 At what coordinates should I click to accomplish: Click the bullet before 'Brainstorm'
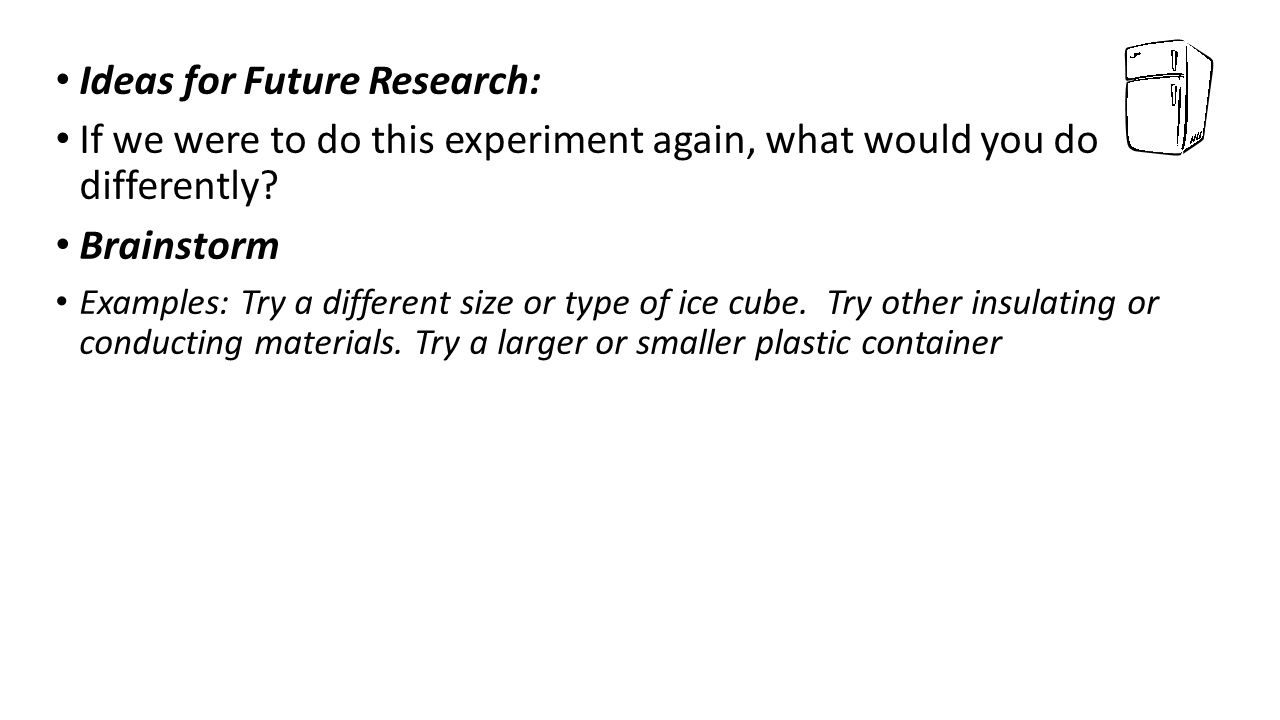(61, 248)
